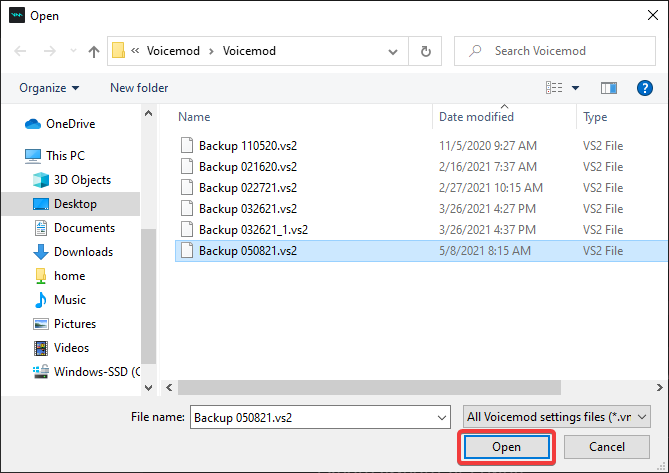Open Pictures in navigation pane

[75, 324]
